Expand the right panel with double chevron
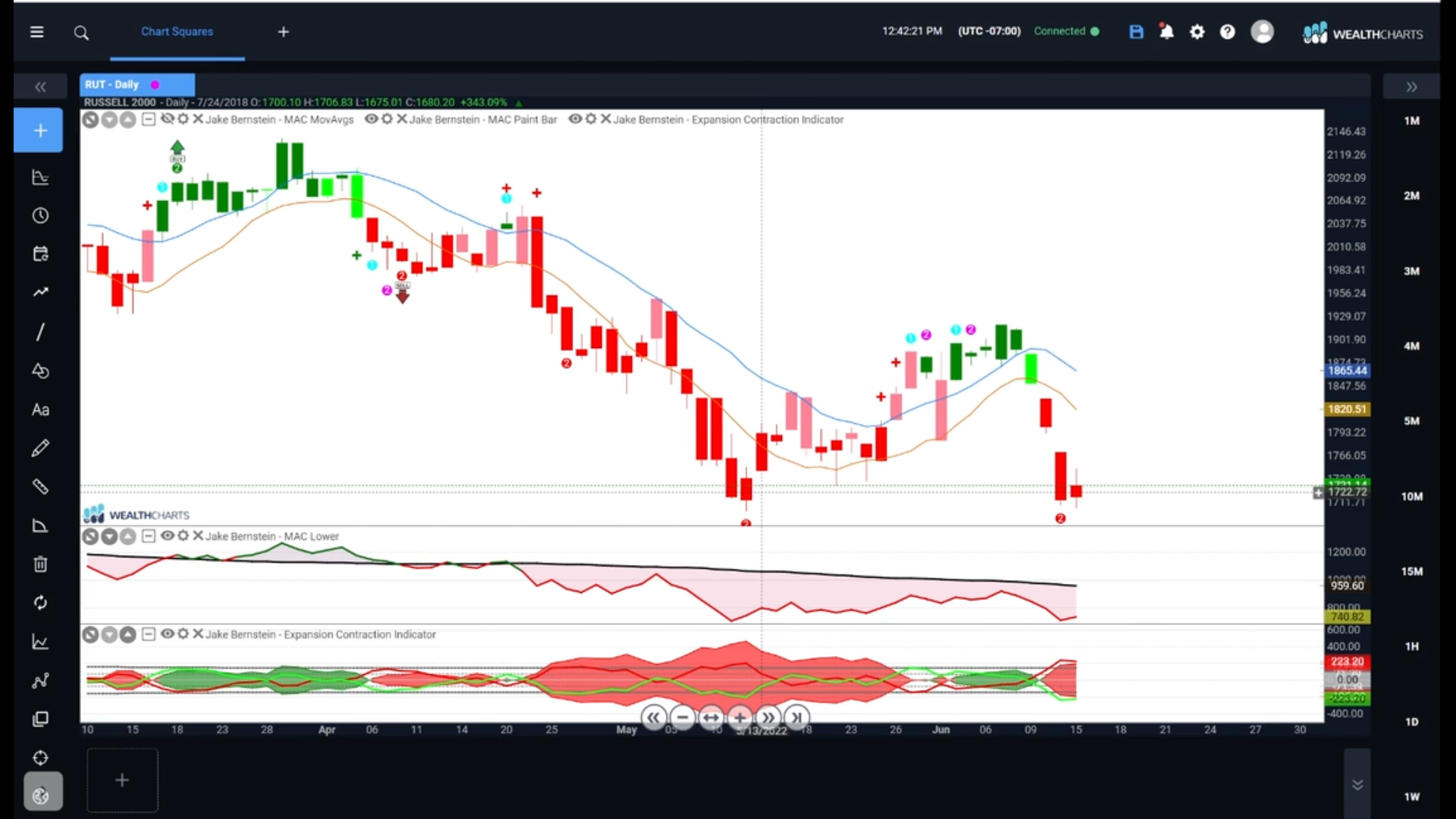1456x819 pixels. coord(1411,87)
